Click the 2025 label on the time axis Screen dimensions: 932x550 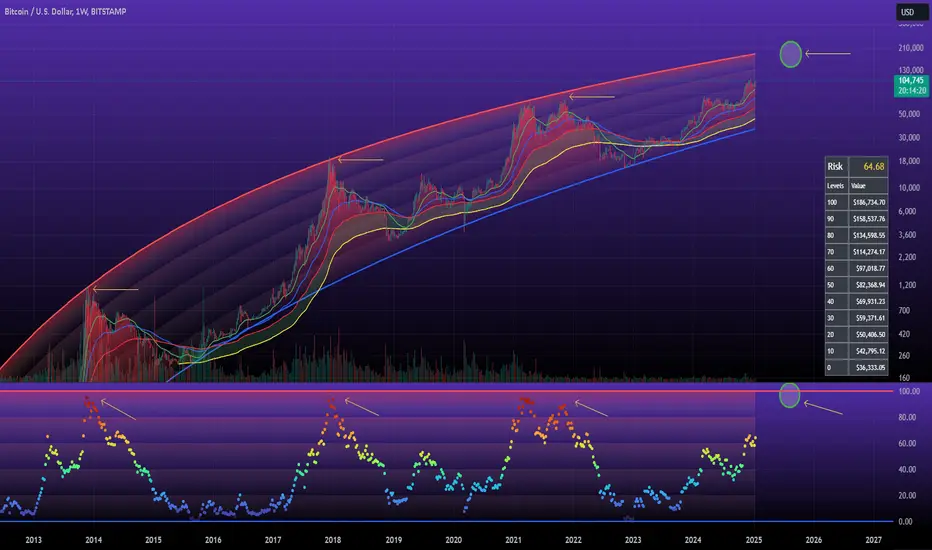coord(754,540)
